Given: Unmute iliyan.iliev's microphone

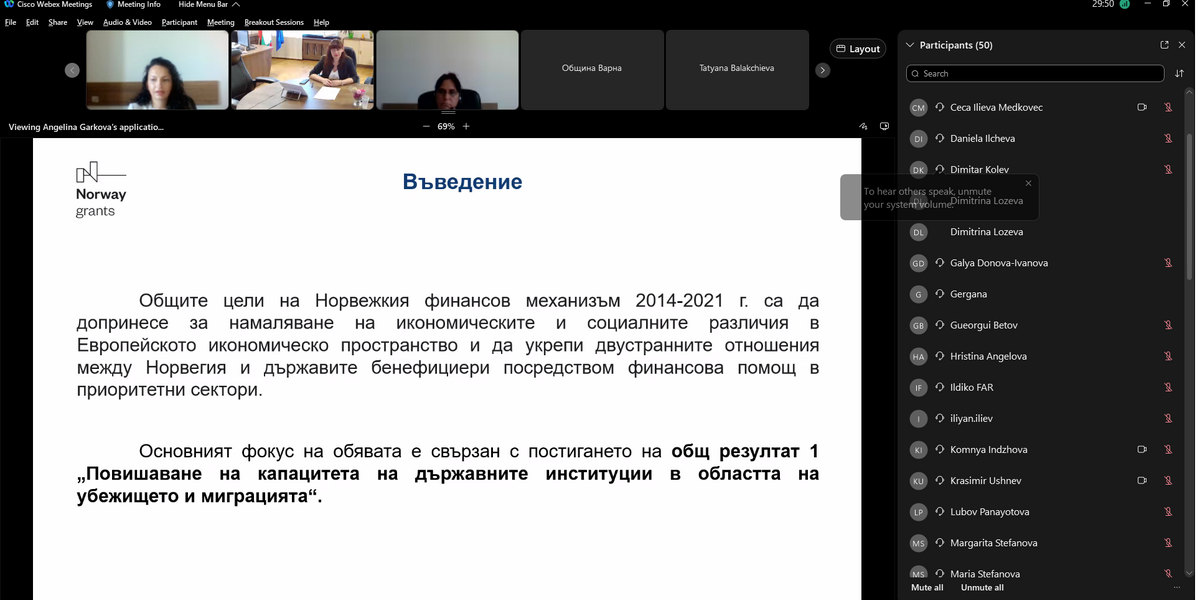Looking at the screenshot, I should (1168, 418).
